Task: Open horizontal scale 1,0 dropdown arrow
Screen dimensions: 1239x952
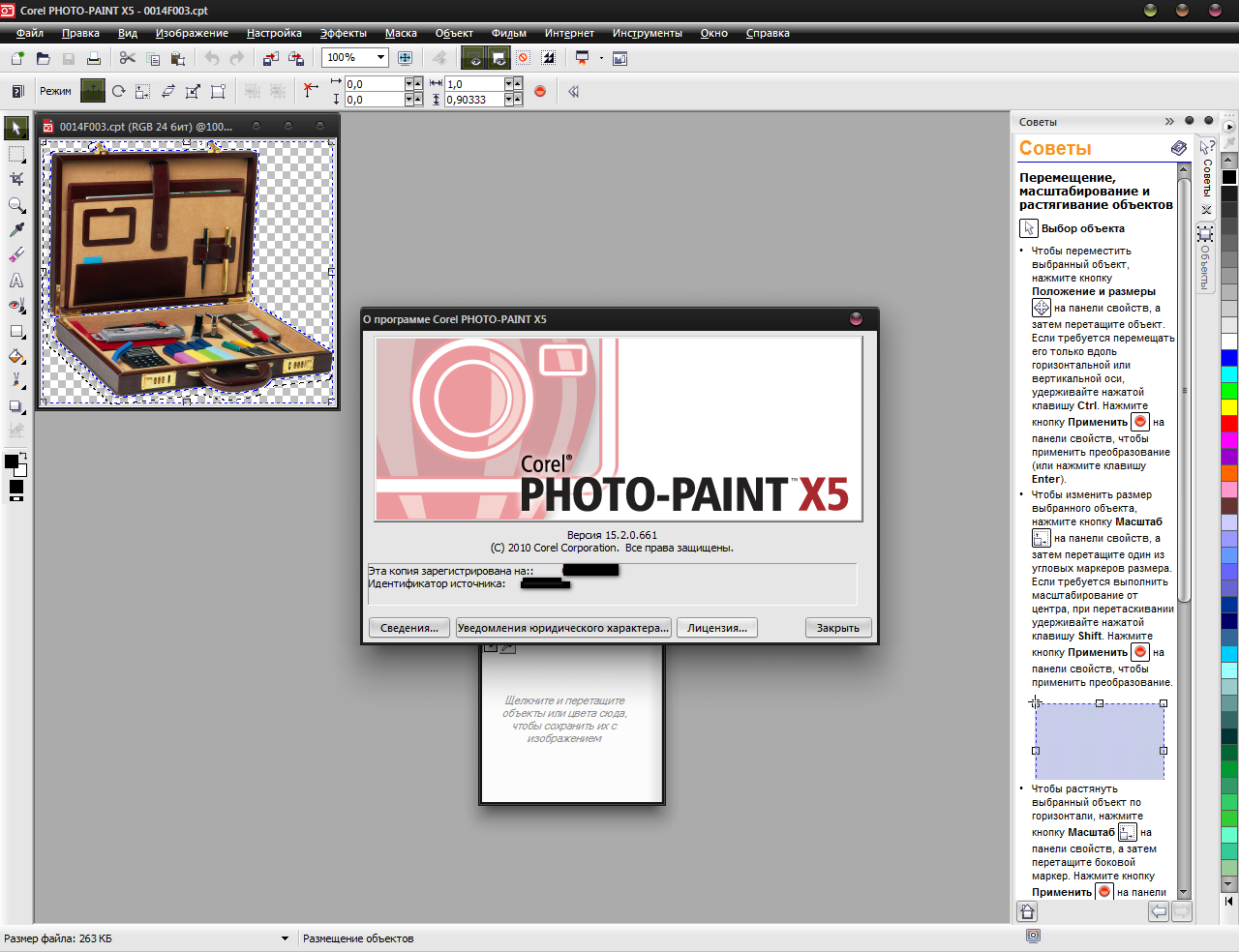Action: 509,84
